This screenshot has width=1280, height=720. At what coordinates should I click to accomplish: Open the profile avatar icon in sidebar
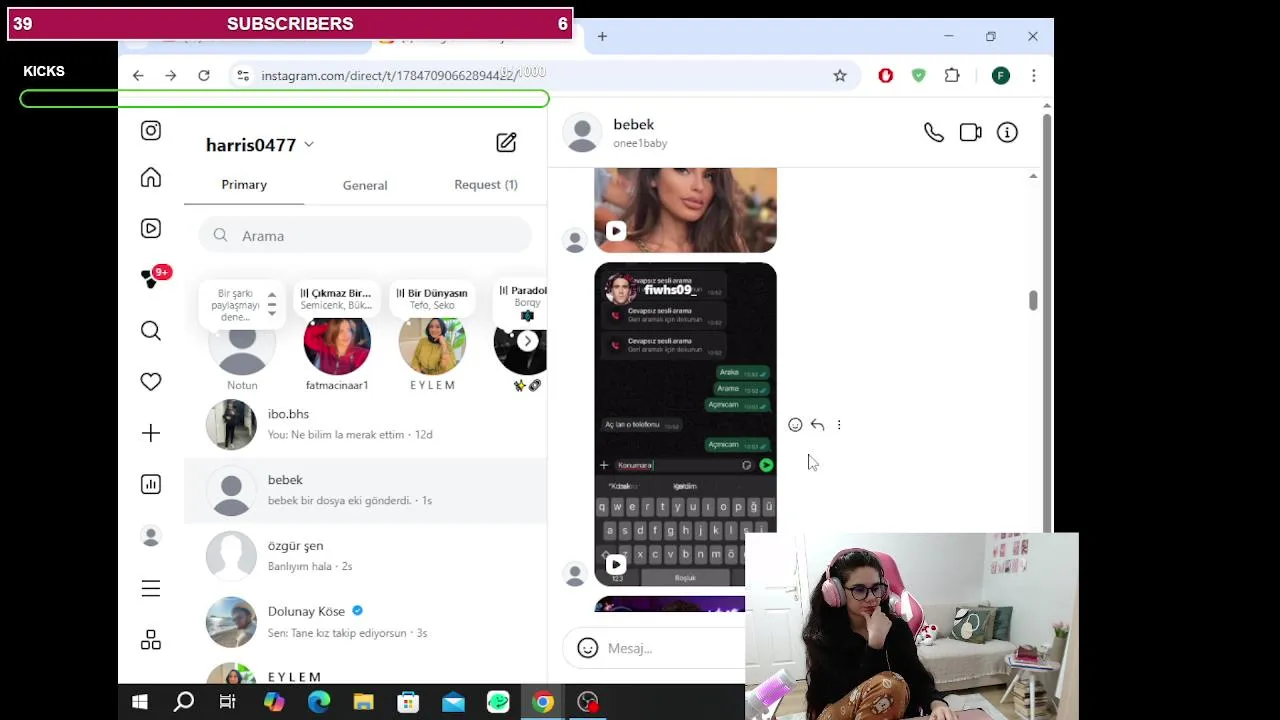151,536
